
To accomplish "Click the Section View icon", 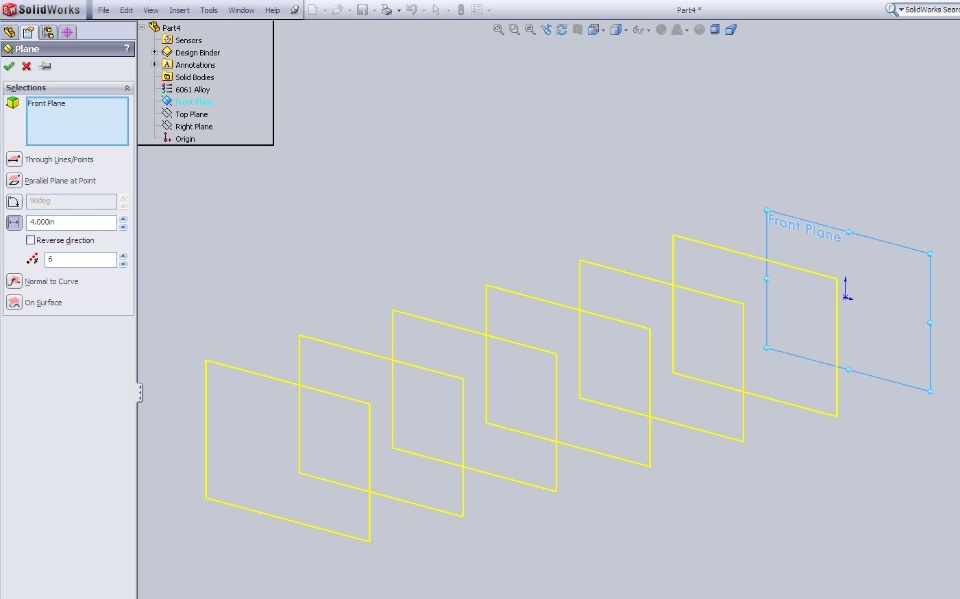I will click(x=577, y=29).
